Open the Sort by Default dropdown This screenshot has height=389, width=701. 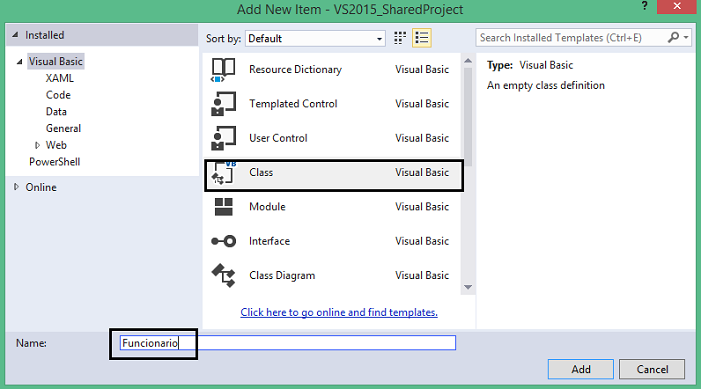pos(315,38)
